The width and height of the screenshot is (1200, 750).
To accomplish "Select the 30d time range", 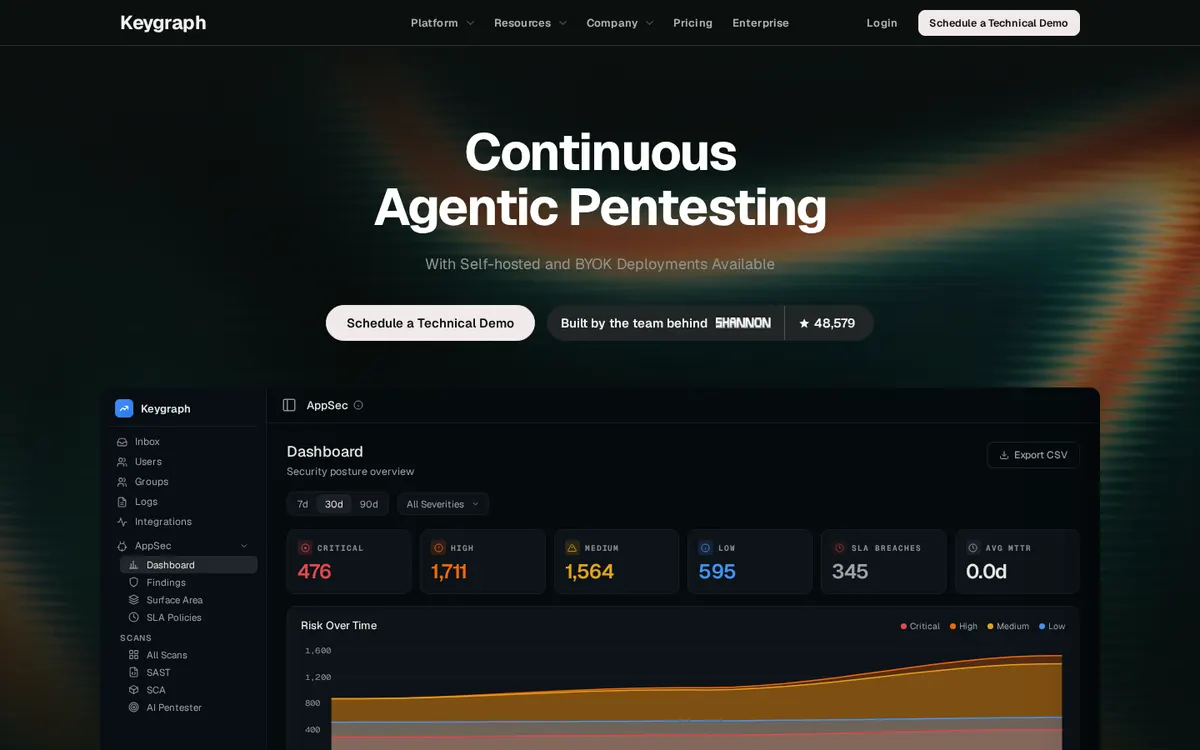I will (334, 504).
